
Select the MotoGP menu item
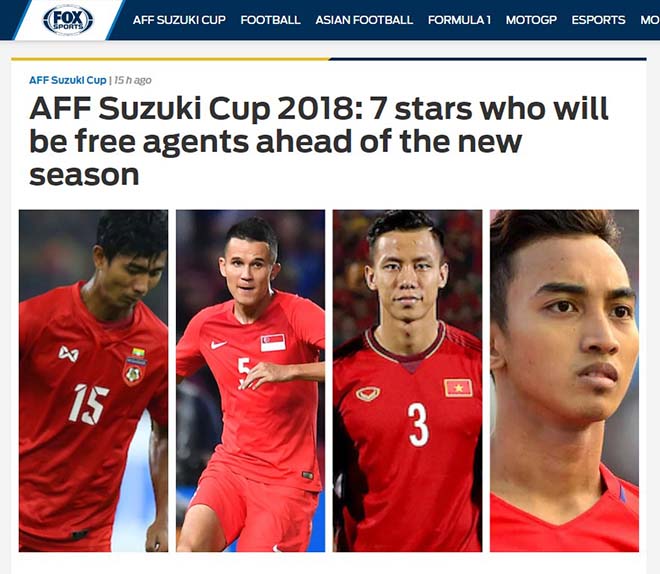pos(531,20)
